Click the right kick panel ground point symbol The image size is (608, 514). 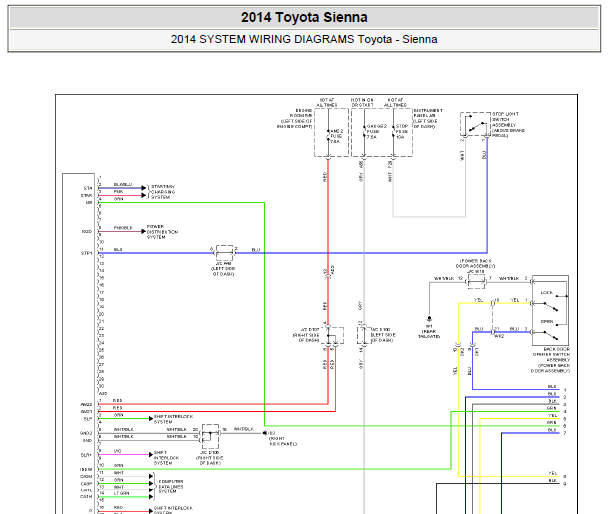point(265,433)
